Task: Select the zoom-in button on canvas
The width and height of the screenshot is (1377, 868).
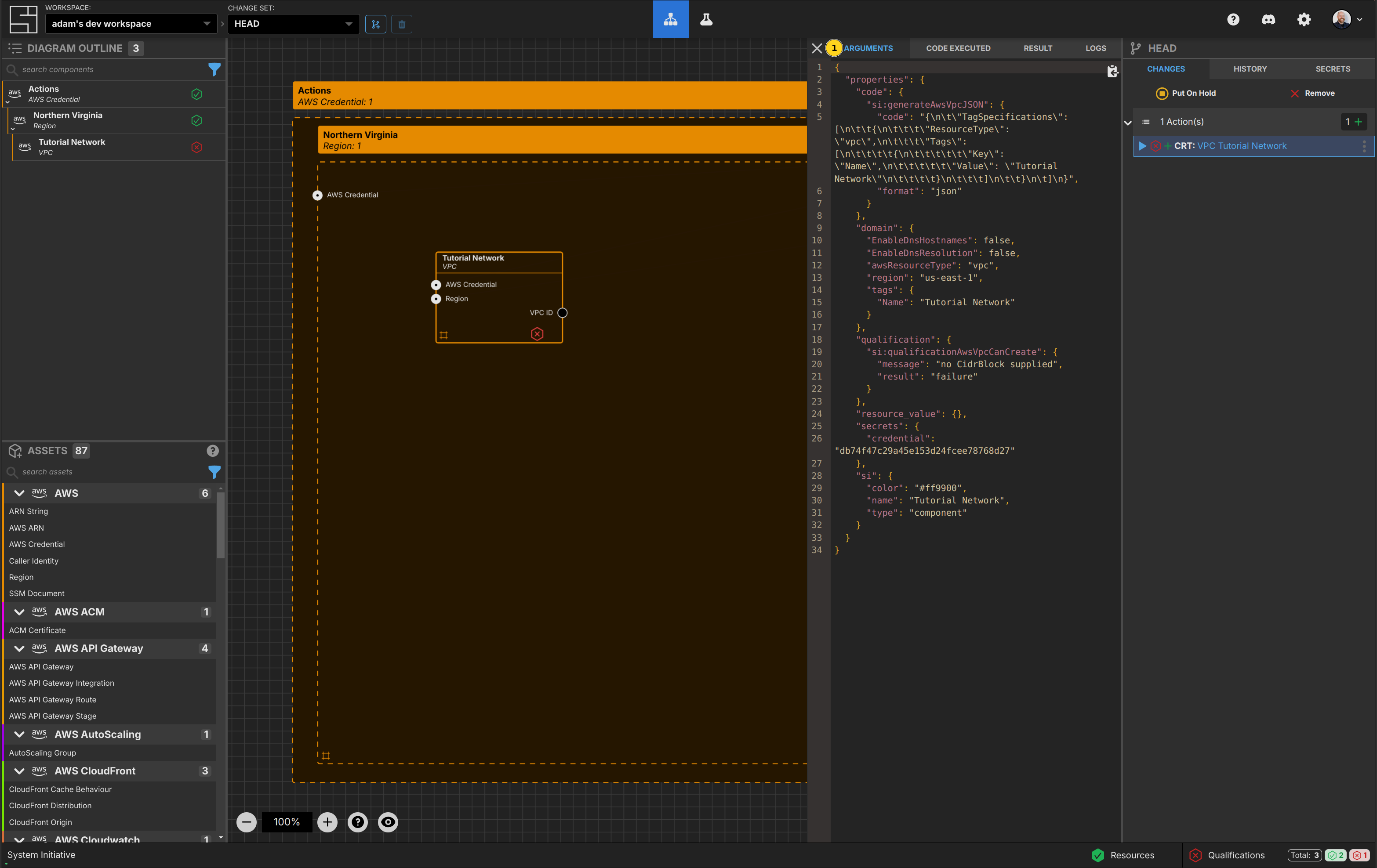Action: pyautogui.click(x=327, y=822)
